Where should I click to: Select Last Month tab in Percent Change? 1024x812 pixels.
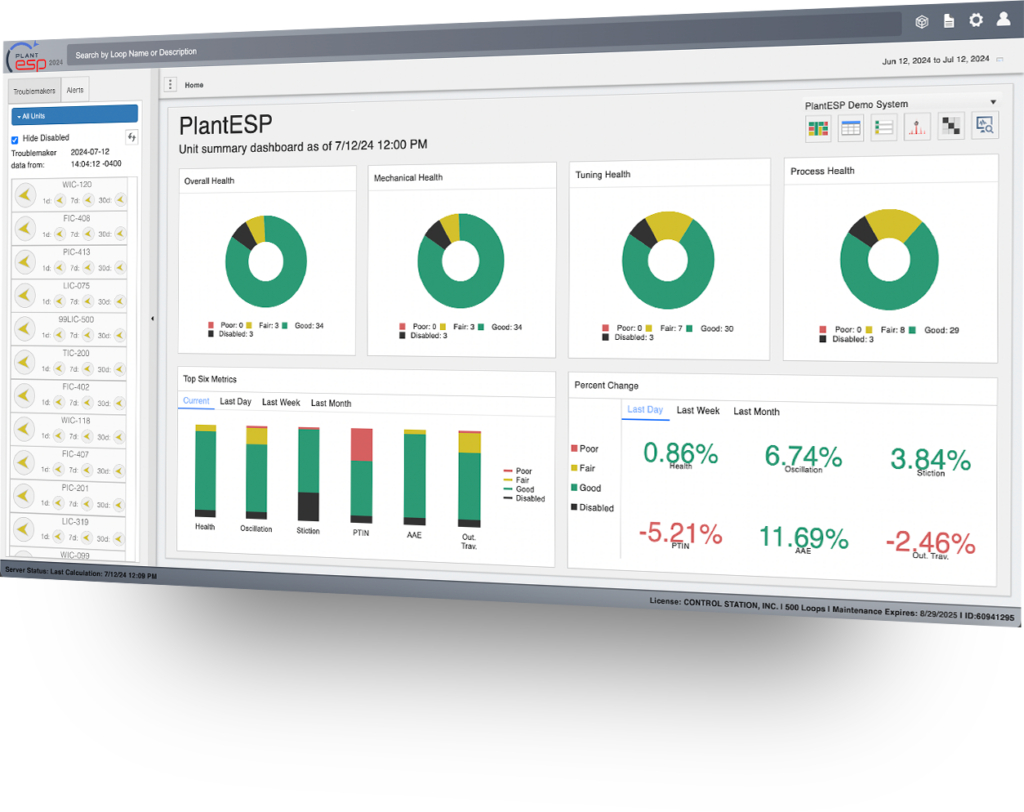point(756,412)
